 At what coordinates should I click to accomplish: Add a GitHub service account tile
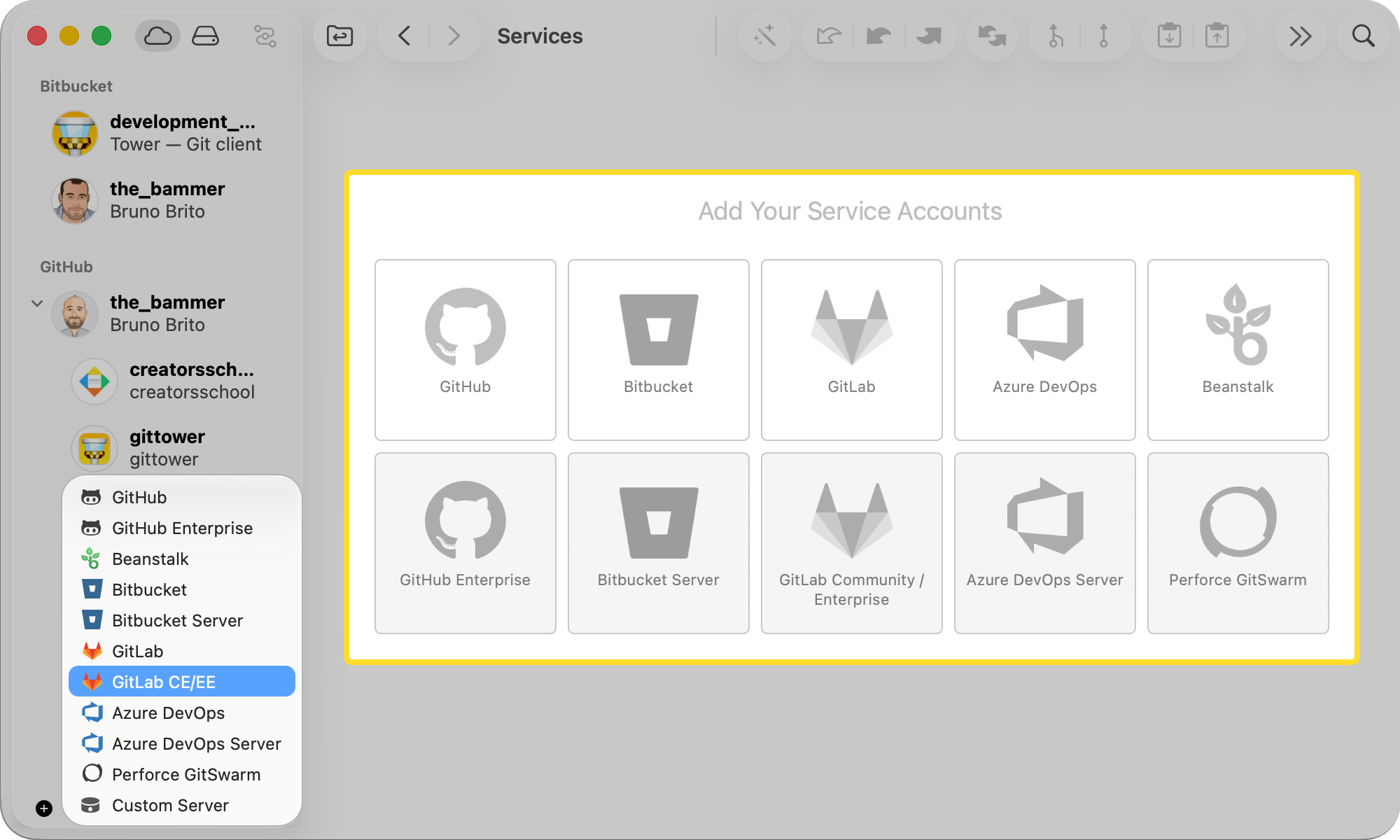point(465,350)
